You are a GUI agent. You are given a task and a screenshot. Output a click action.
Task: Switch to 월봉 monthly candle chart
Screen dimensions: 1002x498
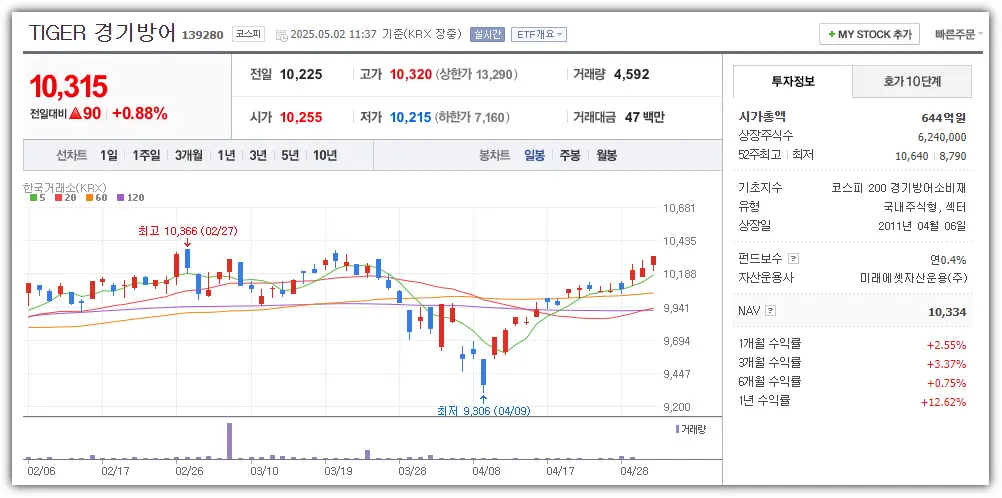[x=606, y=155]
